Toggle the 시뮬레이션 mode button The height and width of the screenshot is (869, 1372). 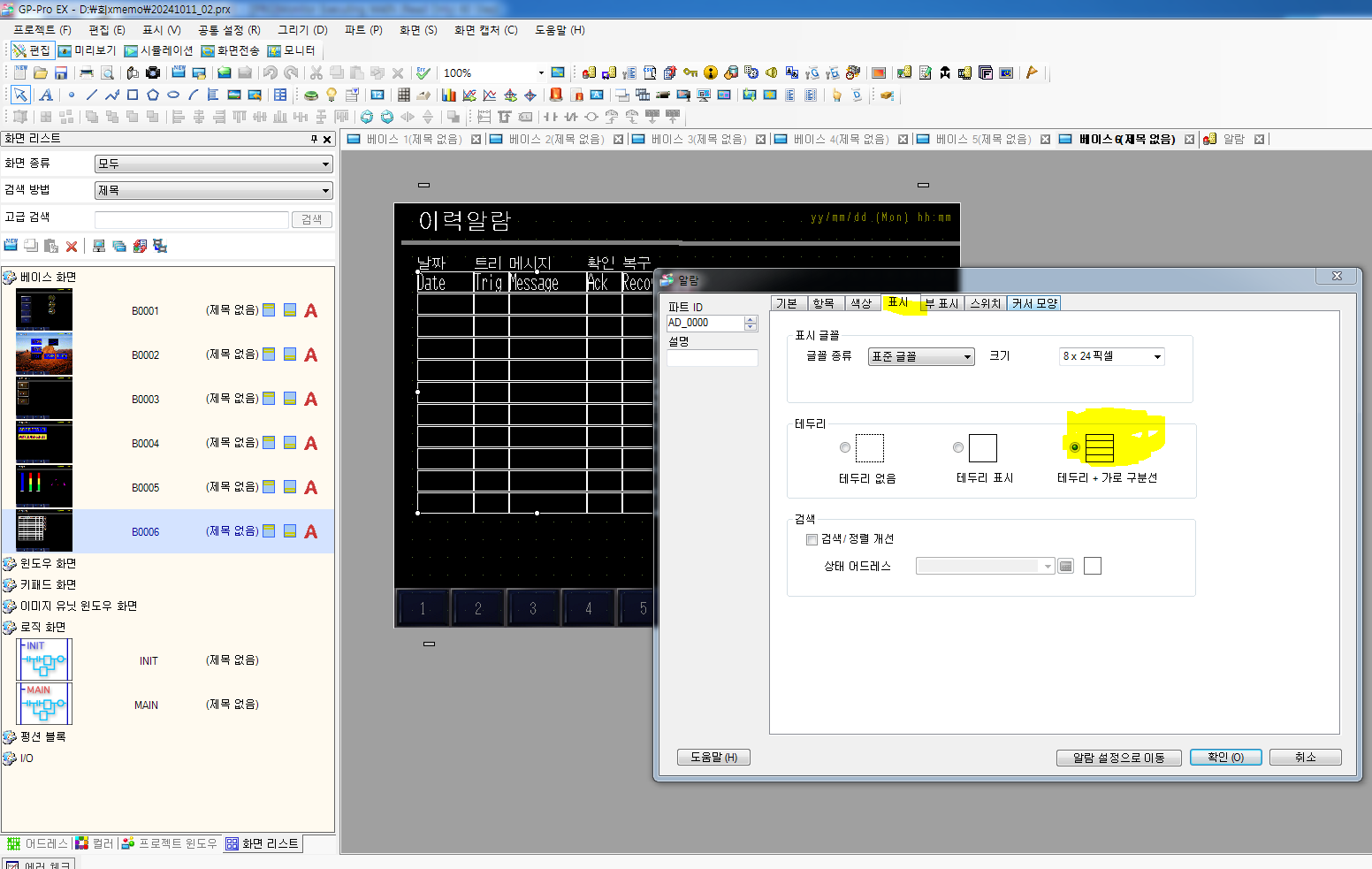coord(159,50)
